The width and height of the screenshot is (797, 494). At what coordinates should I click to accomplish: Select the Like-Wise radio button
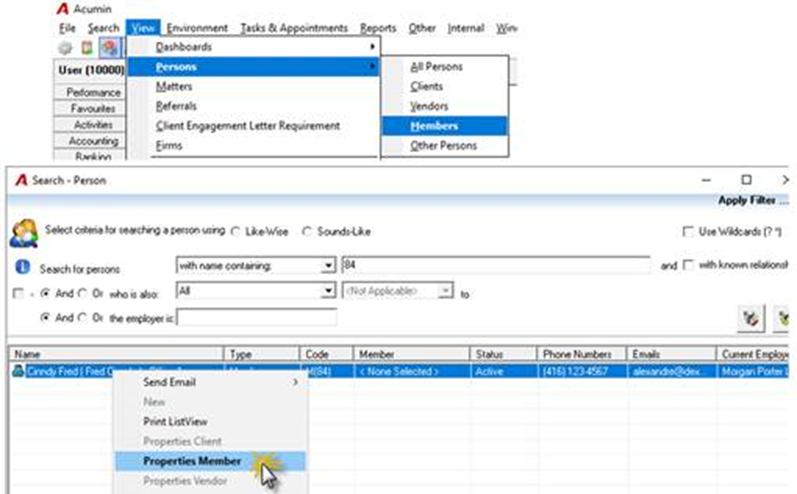point(235,232)
